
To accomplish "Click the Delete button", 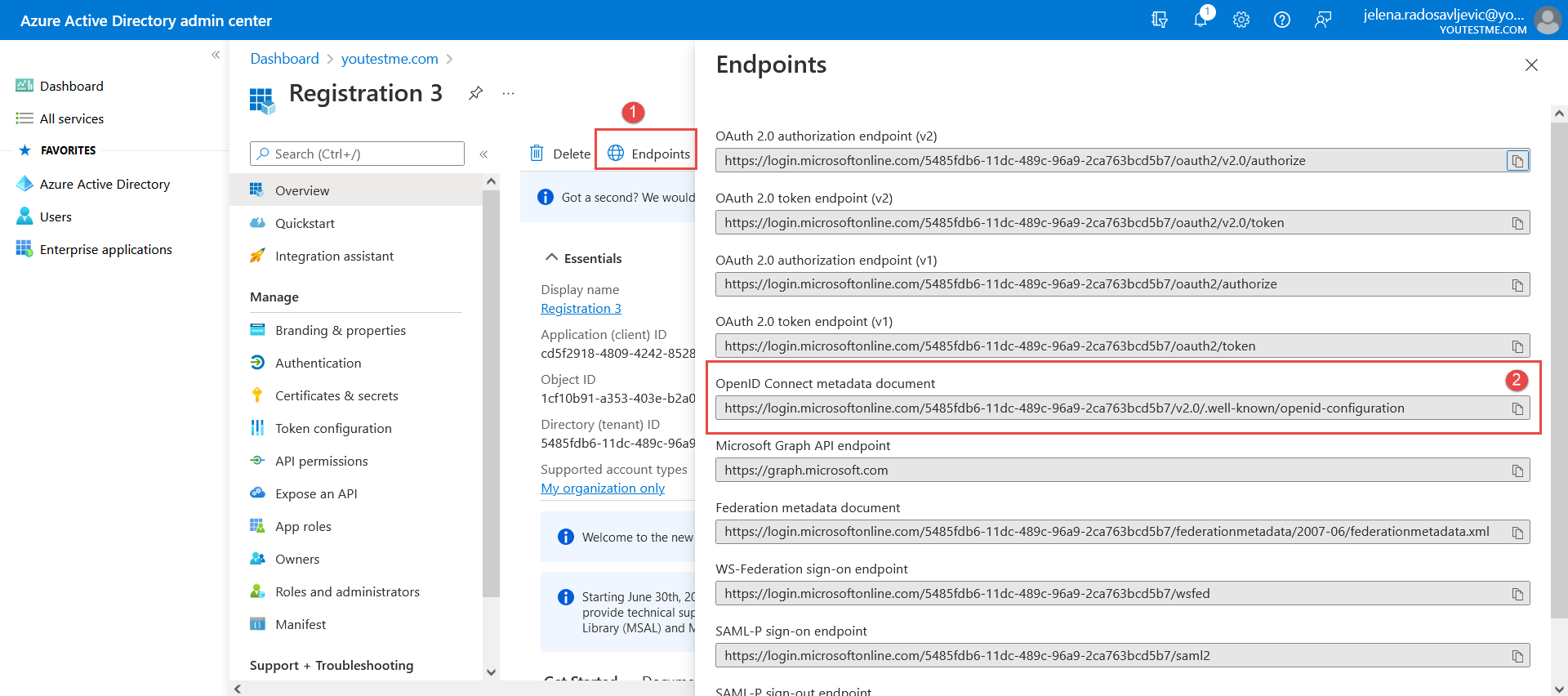I will coord(560,154).
